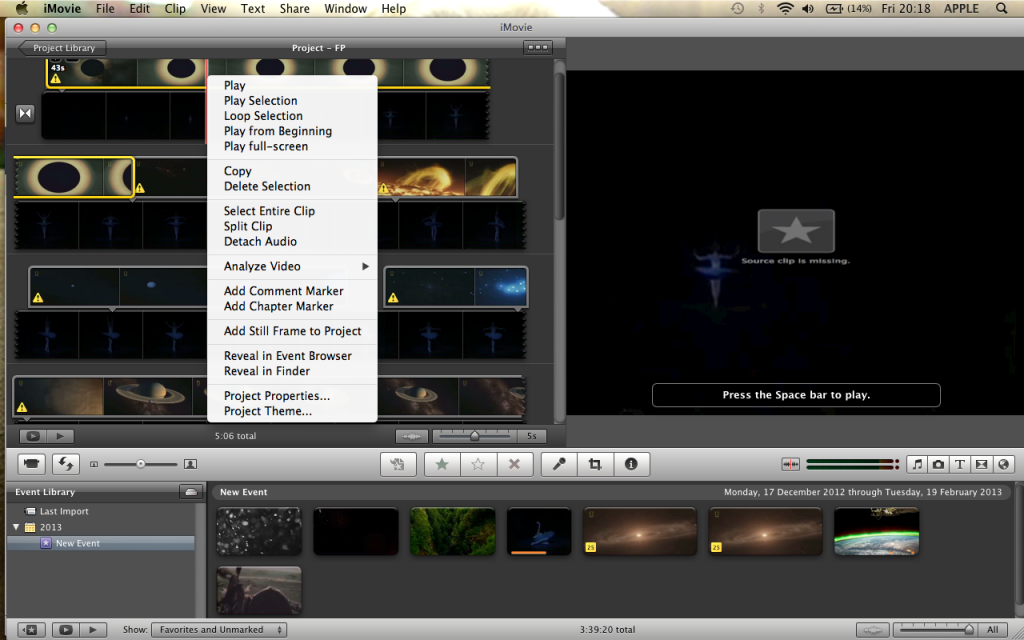Screen dimensions: 1024x640
Task: Open the music and sound effects browser
Action: 918,464
